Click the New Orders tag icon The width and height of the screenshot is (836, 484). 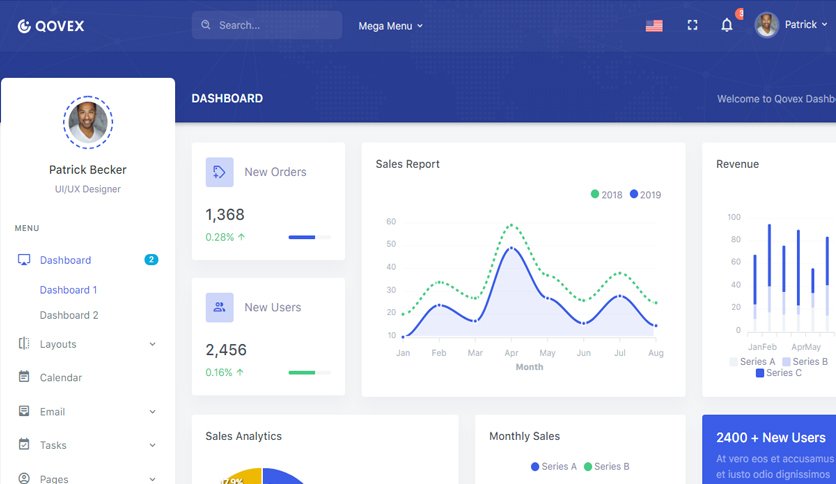[220, 172]
